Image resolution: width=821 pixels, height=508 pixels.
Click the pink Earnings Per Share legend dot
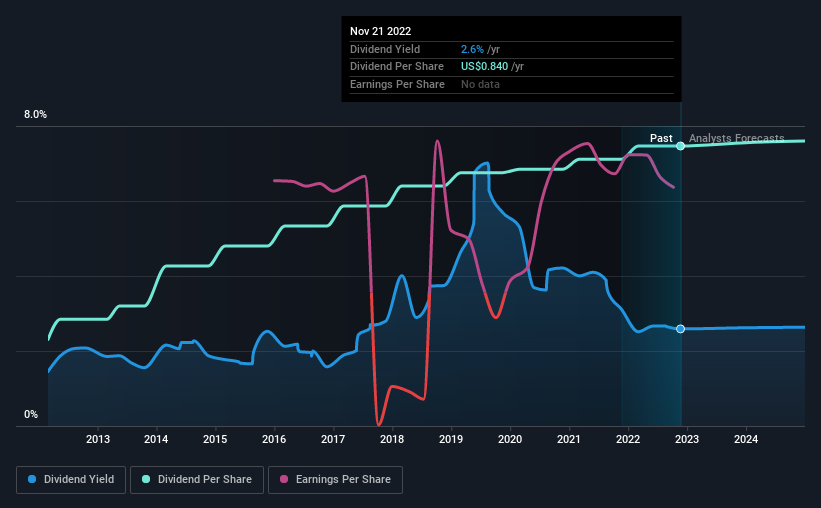click(x=284, y=479)
